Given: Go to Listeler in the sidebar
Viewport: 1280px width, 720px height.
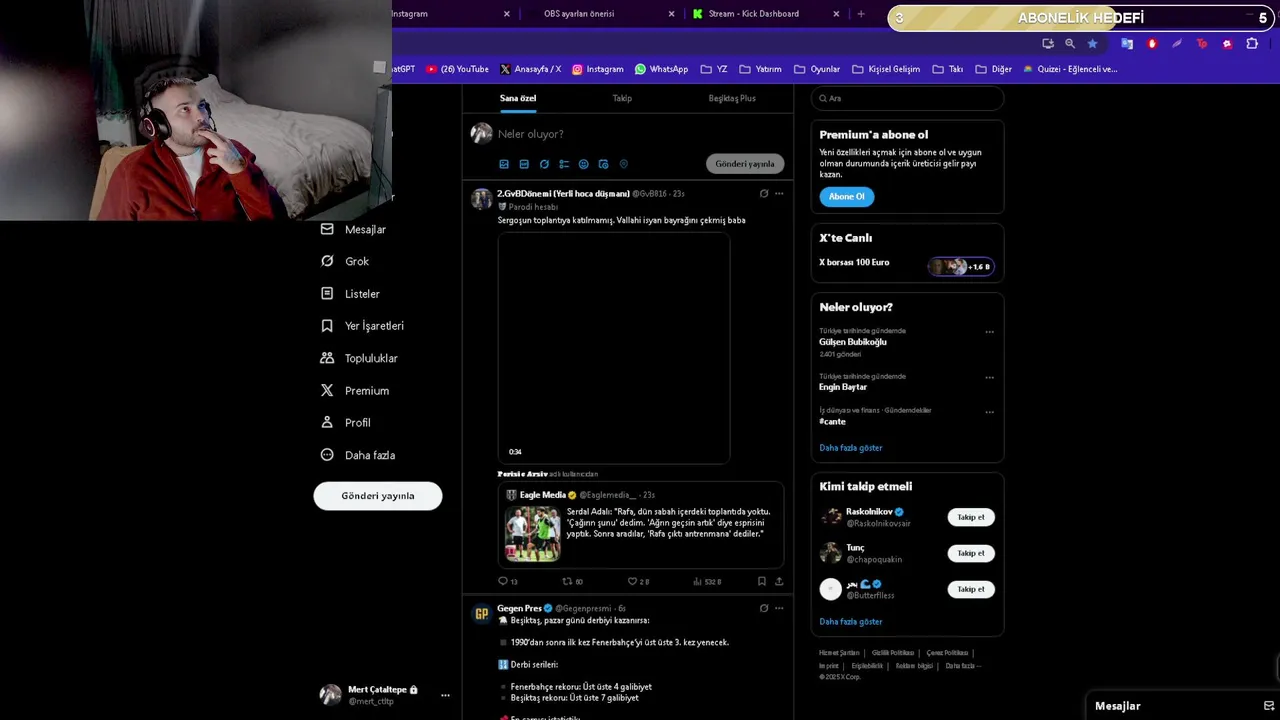Looking at the screenshot, I should coord(350,294).
